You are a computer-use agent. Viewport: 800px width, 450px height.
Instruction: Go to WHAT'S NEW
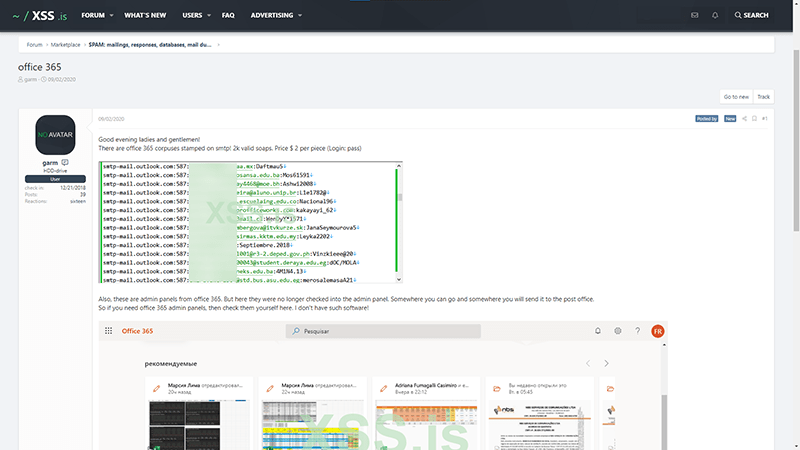[x=145, y=15]
